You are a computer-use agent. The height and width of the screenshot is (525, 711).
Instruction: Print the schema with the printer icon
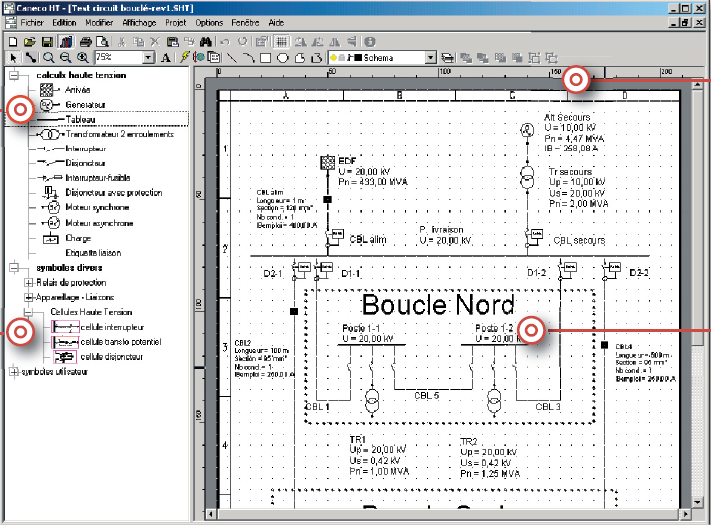[86, 42]
